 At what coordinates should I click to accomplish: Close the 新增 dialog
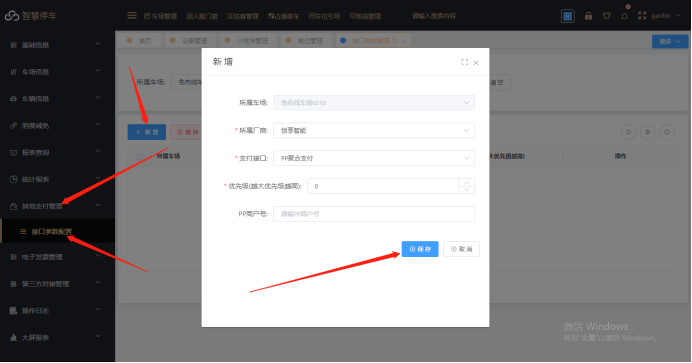click(476, 63)
